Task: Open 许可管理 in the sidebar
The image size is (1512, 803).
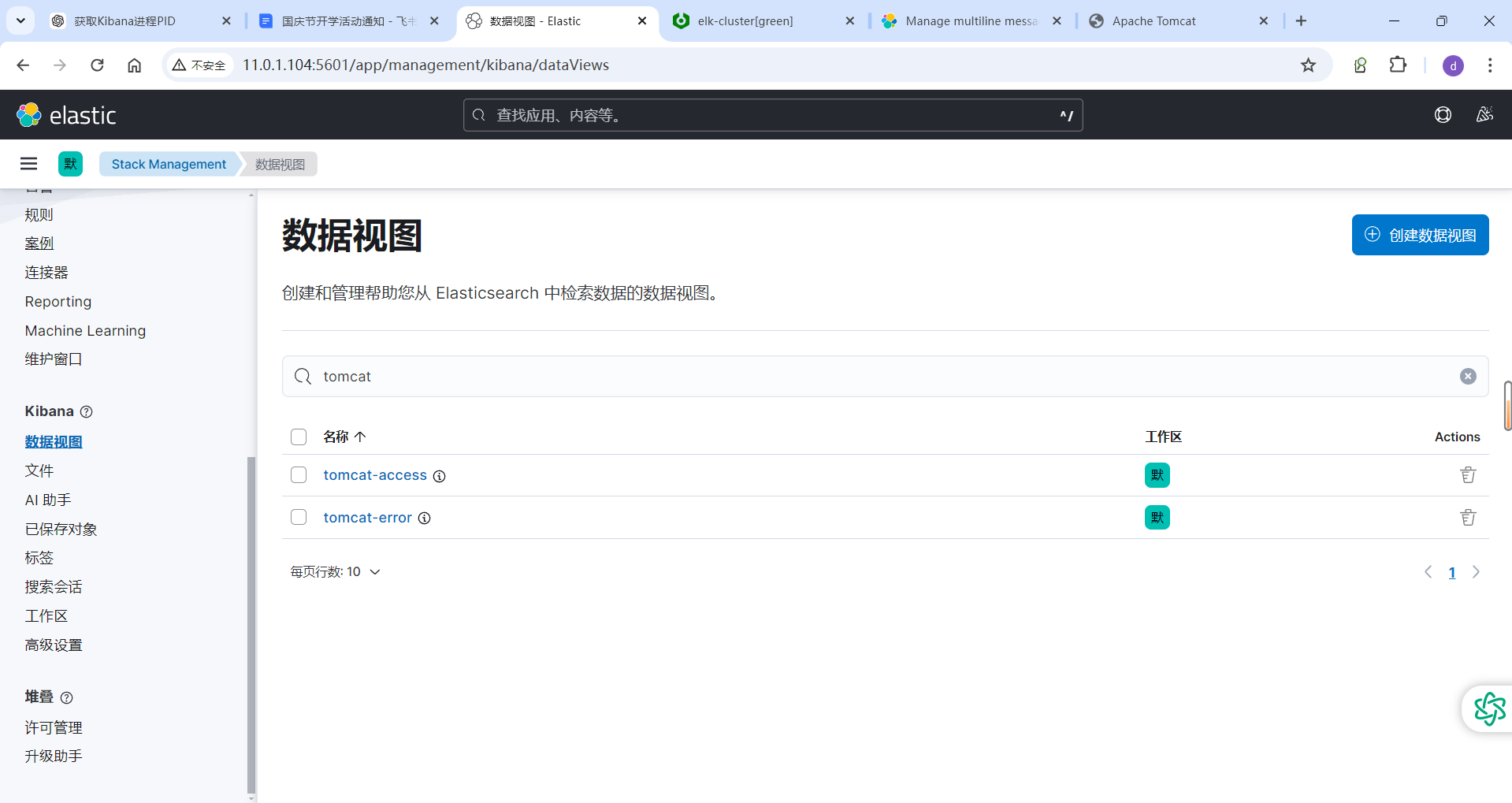Action: (x=54, y=728)
